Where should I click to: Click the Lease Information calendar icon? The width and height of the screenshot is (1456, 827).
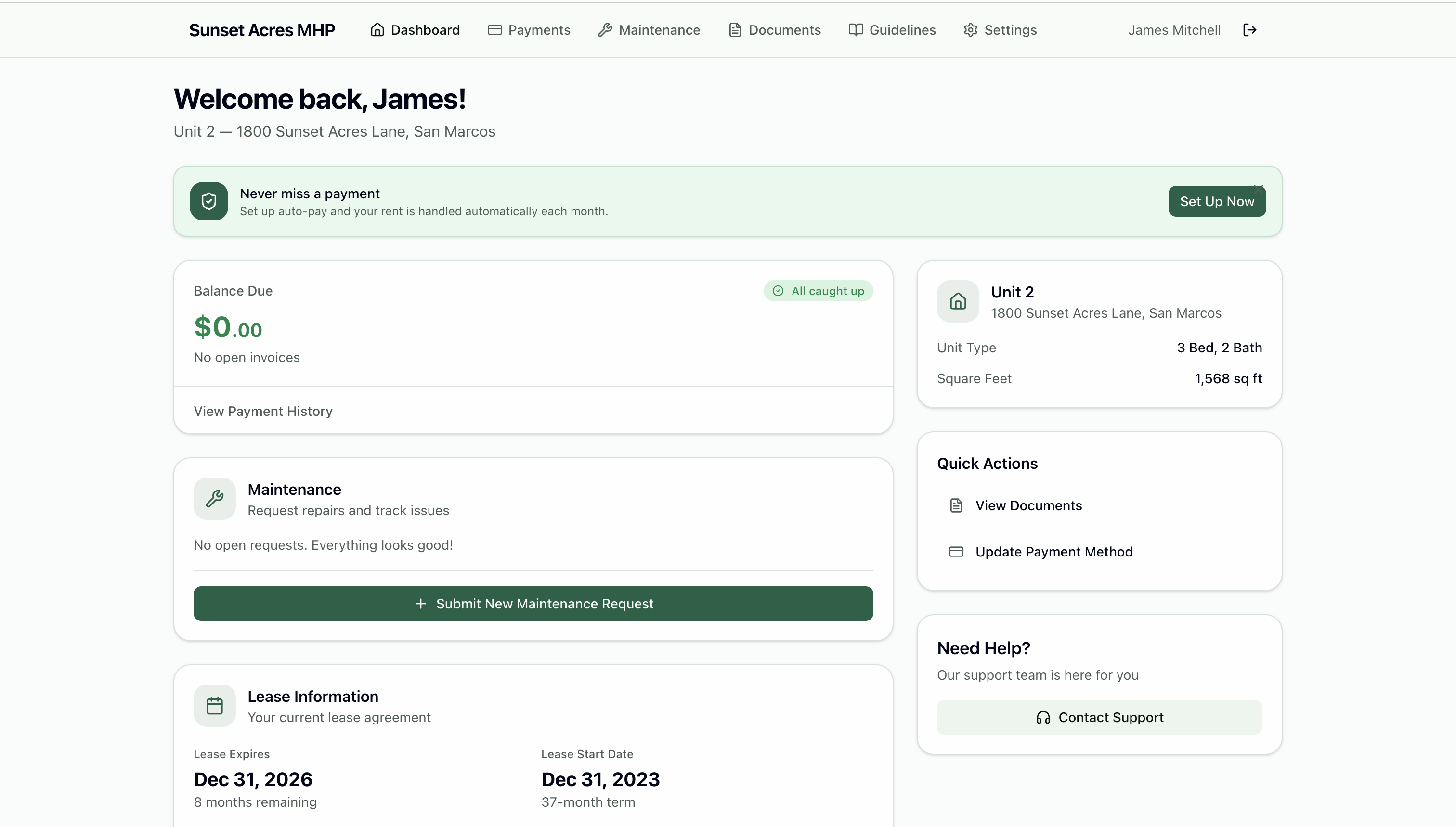tap(214, 705)
